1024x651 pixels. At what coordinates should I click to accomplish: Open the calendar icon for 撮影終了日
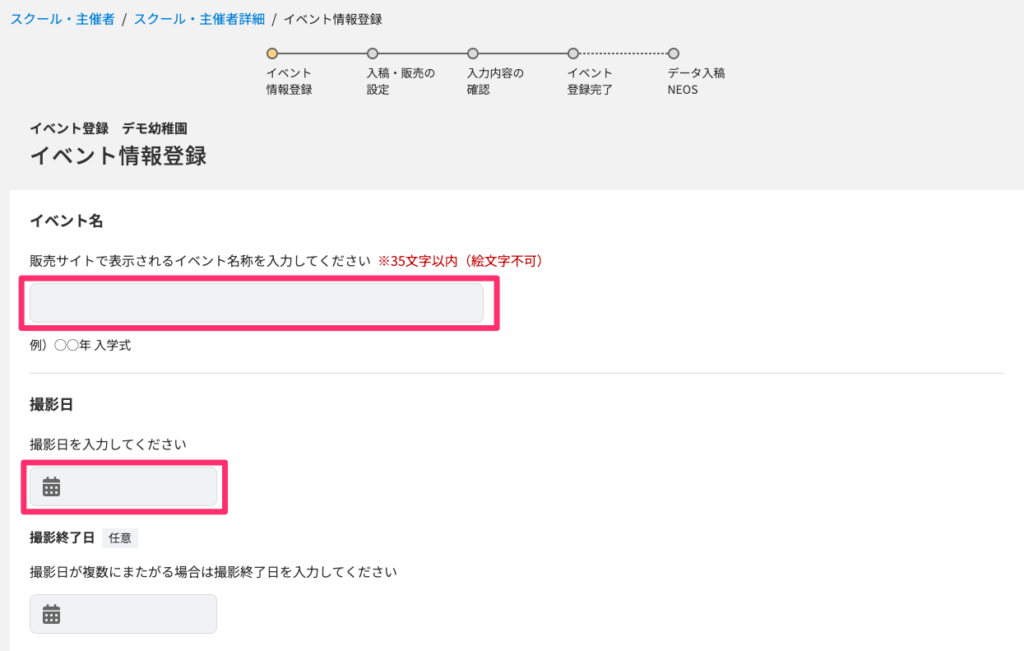(x=51, y=614)
